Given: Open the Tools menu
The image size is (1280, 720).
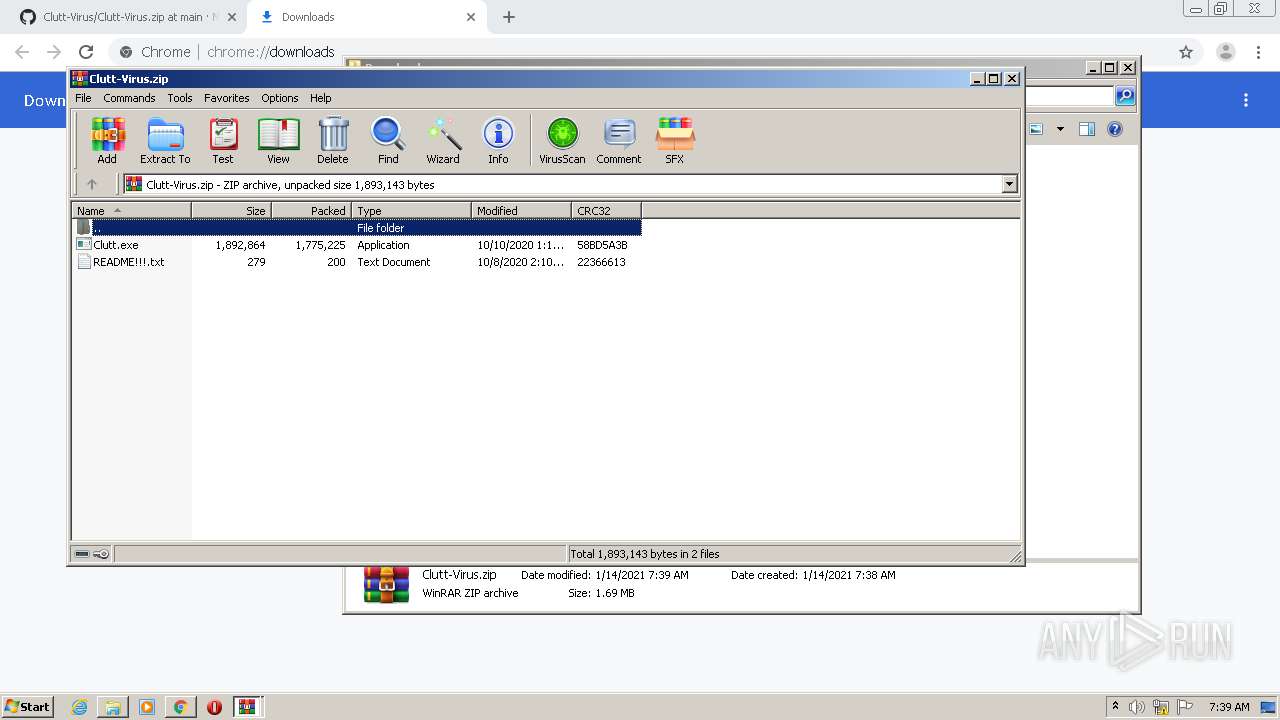Looking at the screenshot, I should click(x=180, y=98).
